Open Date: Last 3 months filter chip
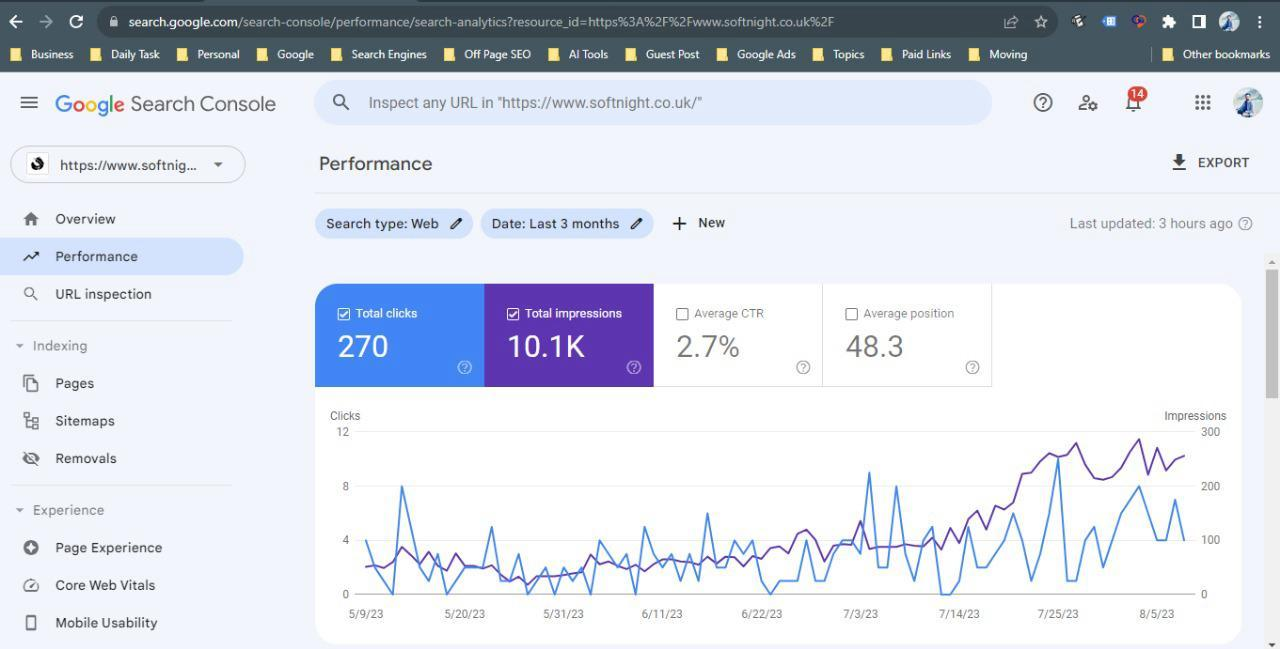The image size is (1280, 649). point(567,224)
